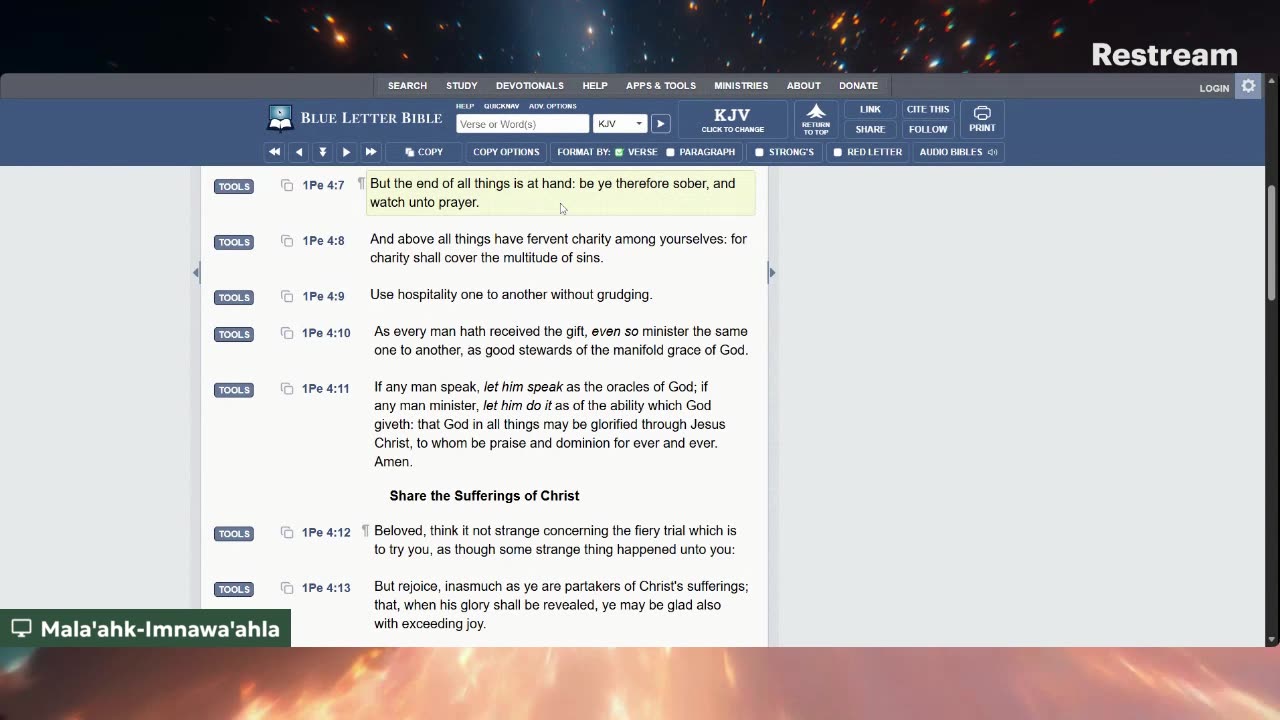Focus the Verse or Word(s) search field
The image size is (1280, 720).
523,124
